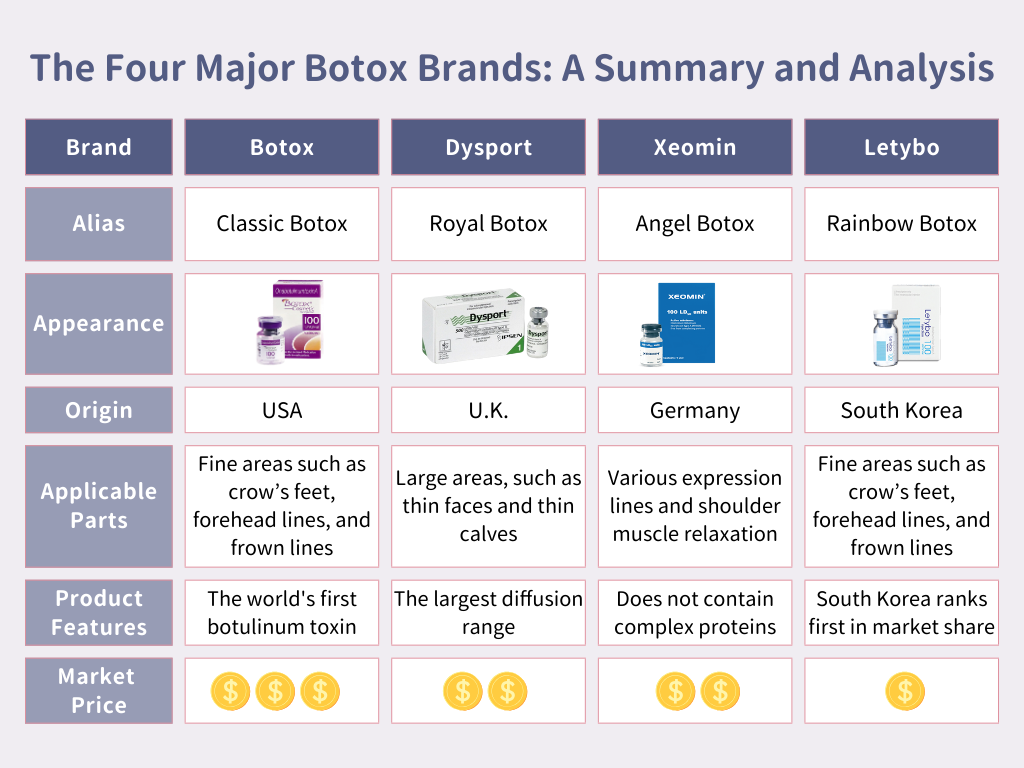Click the Letybo column header
Viewport: 1024px width, 768px height.
(x=901, y=147)
